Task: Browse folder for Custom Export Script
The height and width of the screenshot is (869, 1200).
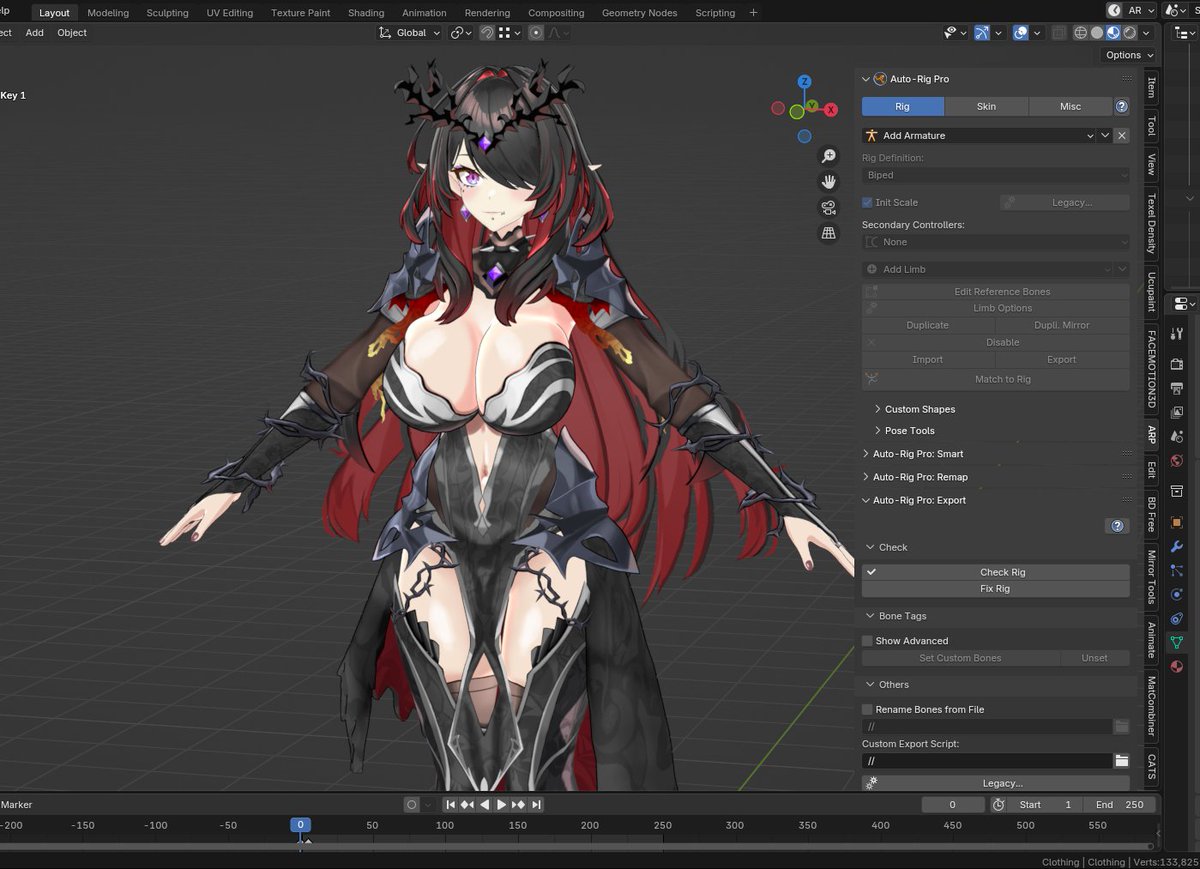Action: [x=1122, y=761]
